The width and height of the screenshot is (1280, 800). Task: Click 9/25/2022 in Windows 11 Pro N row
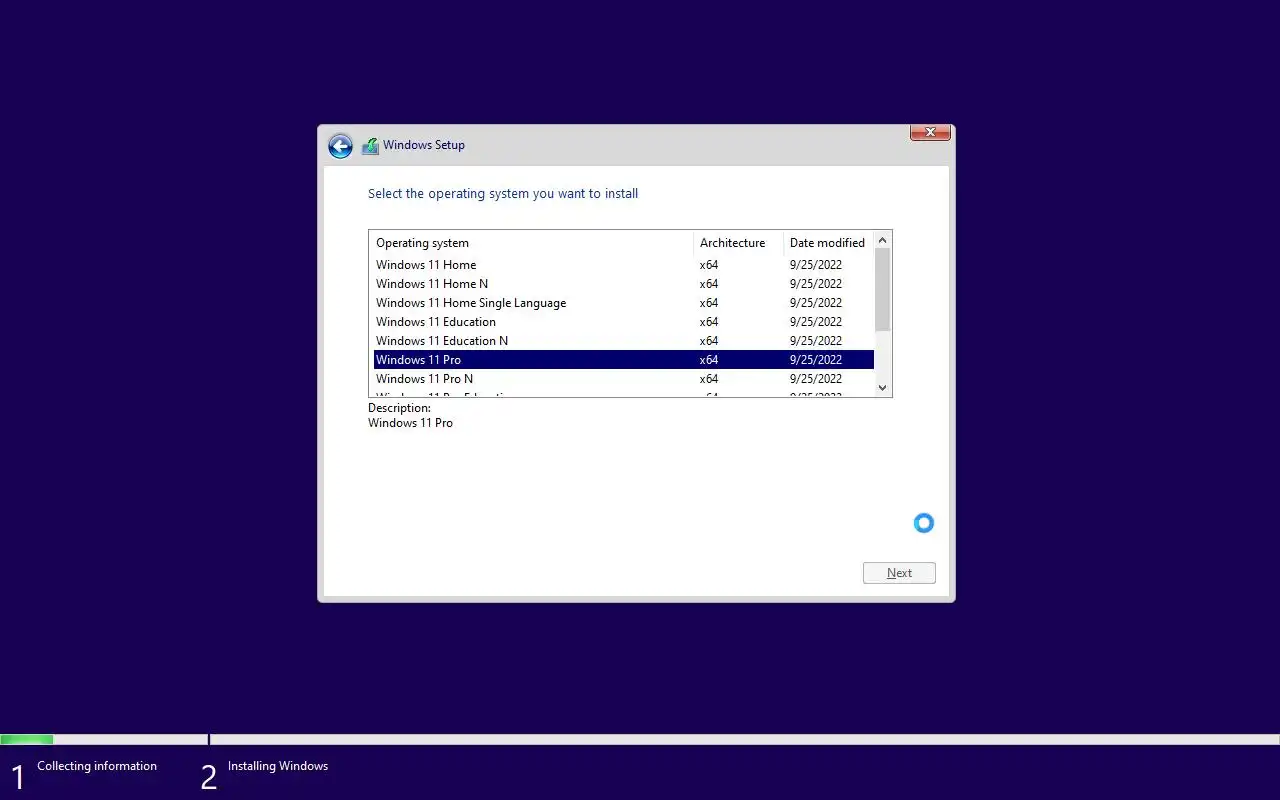(816, 379)
